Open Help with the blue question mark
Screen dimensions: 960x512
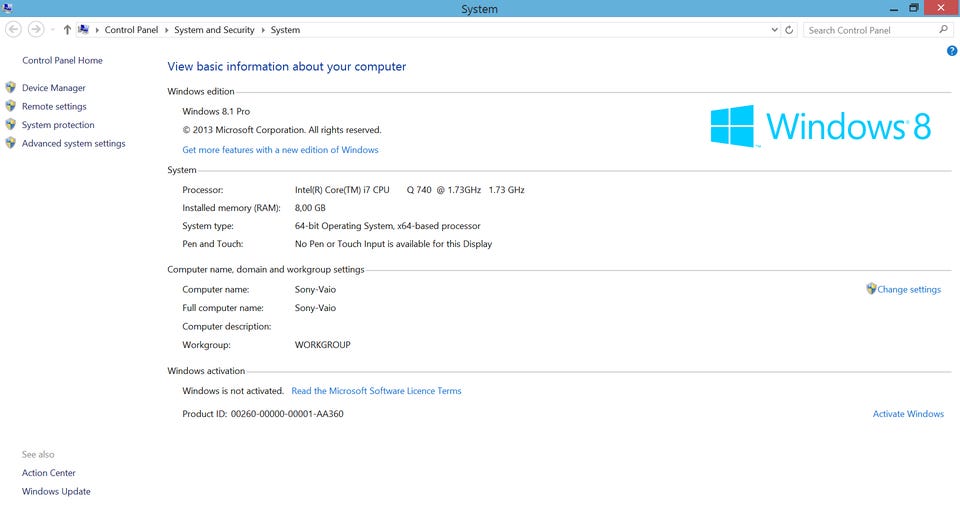(x=952, y=51)
